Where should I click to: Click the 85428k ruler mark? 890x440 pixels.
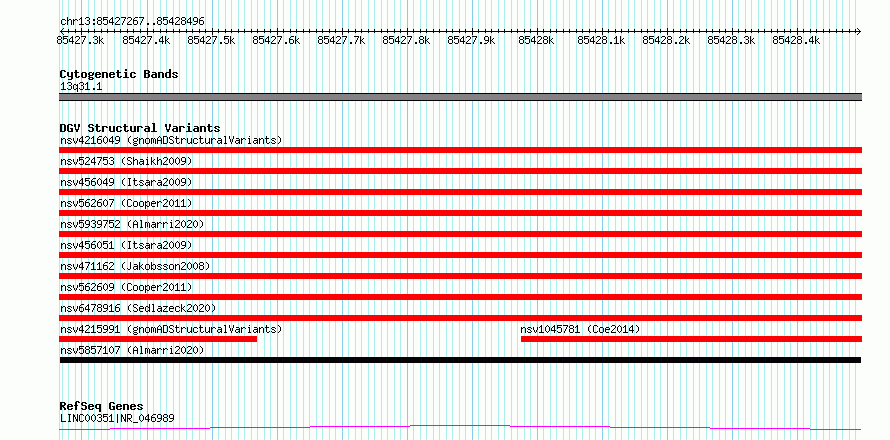coord(536,40)
